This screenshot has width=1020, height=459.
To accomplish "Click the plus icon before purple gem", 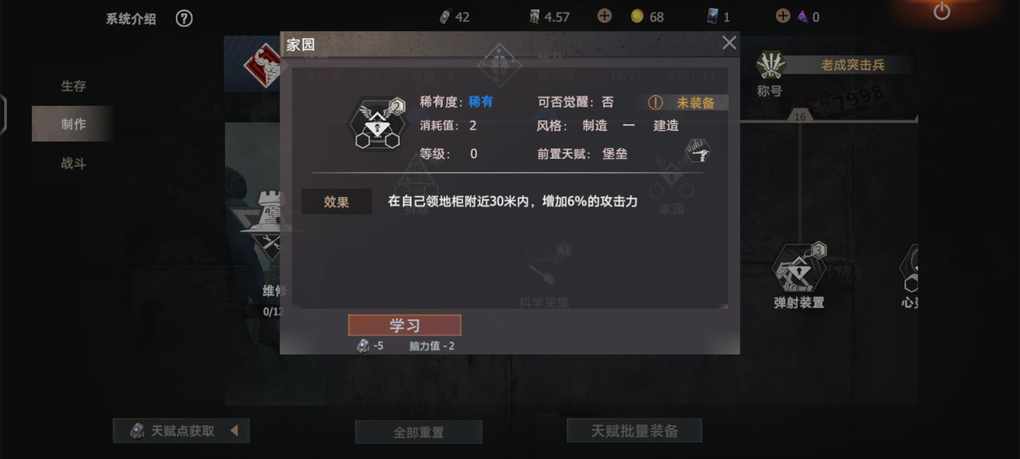I will click(783, 16).
